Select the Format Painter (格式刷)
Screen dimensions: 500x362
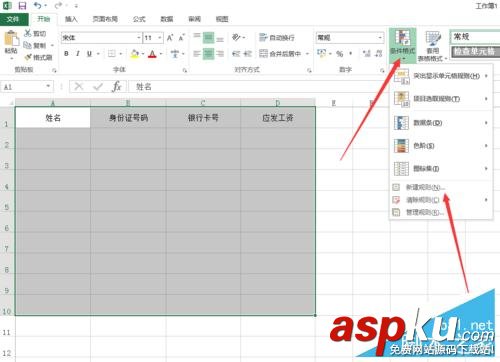[38, 57]
